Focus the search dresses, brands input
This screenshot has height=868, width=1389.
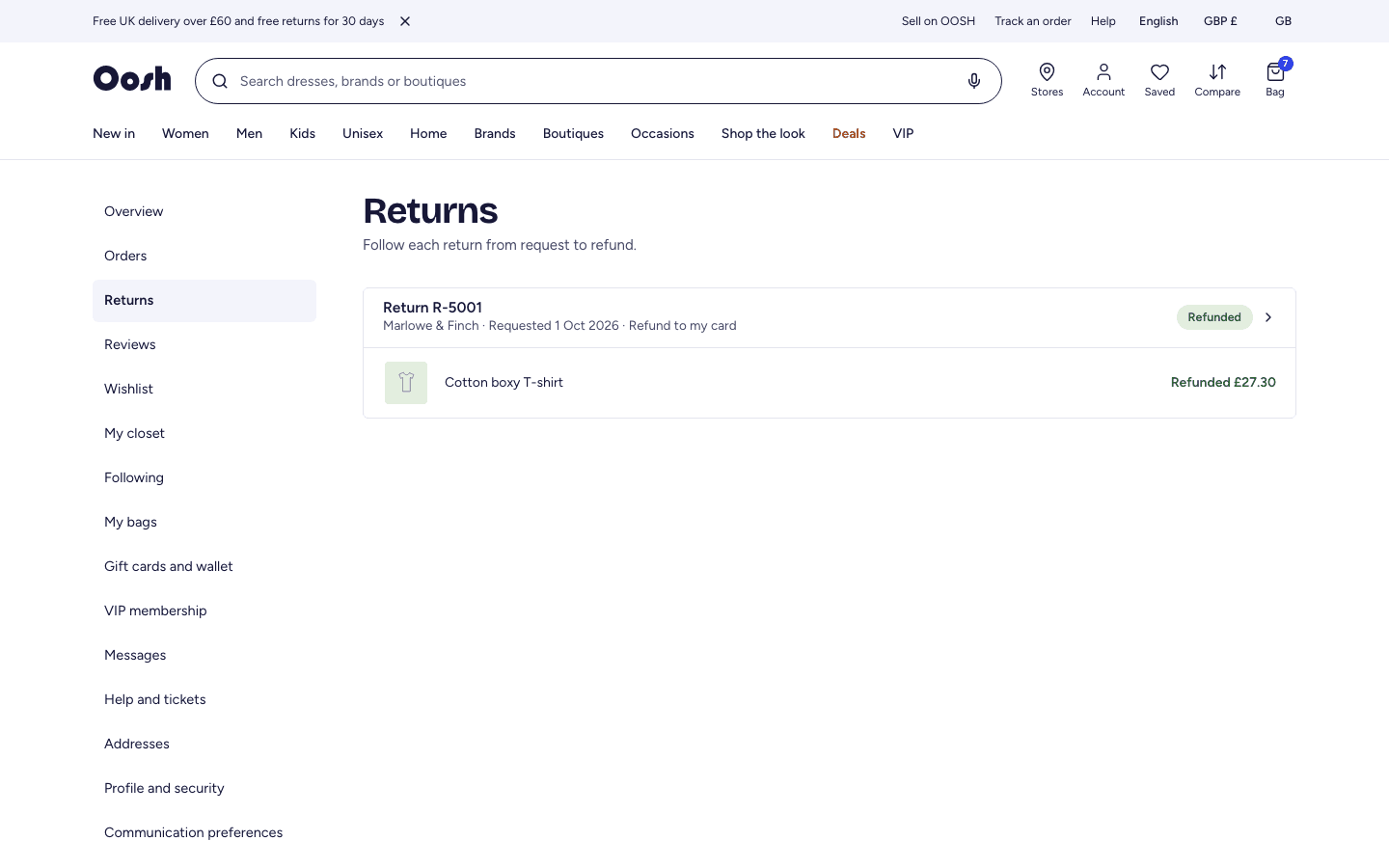[x=598, y=81]
